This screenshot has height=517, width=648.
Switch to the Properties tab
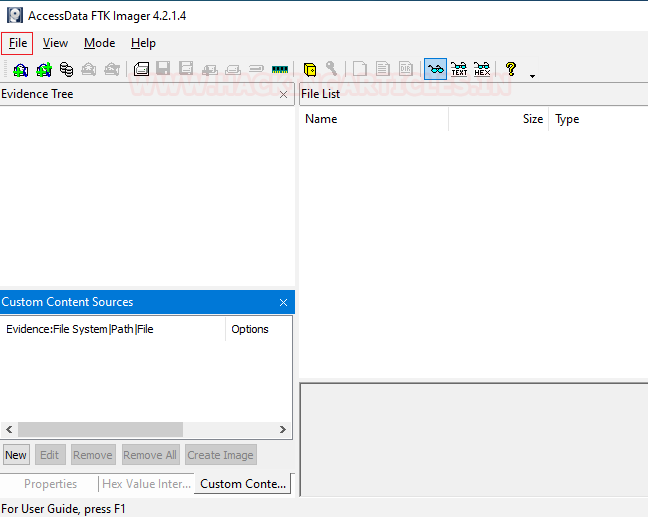point(50,484)
